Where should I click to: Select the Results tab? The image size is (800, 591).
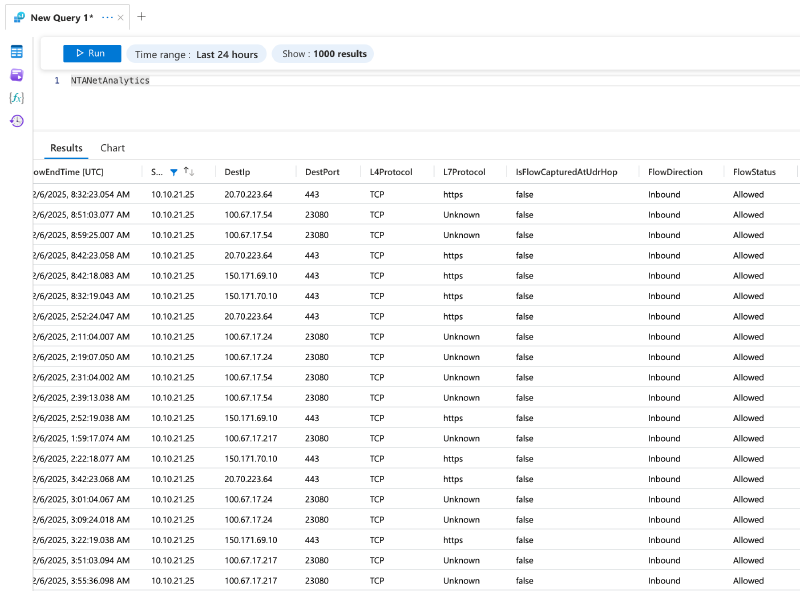pyautogui.click(x=66, y=148)
